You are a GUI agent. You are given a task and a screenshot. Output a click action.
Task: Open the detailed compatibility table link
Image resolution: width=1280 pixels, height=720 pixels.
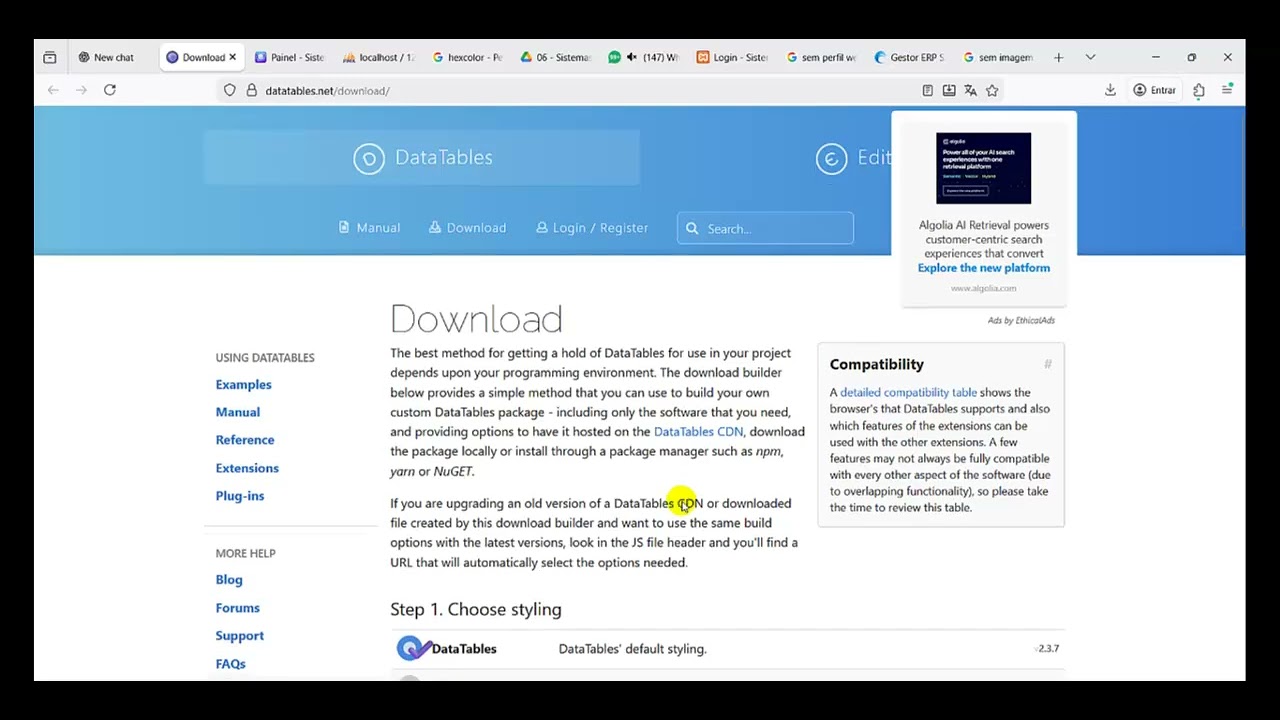pos(908,393)
